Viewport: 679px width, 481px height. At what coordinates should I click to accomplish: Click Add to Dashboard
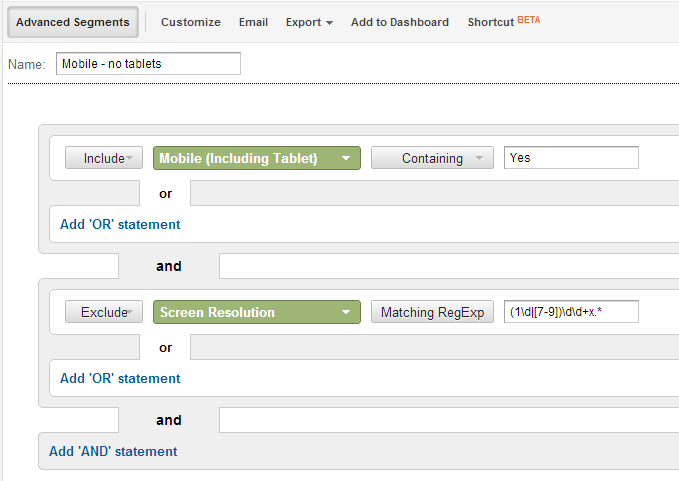click(399, 22)
